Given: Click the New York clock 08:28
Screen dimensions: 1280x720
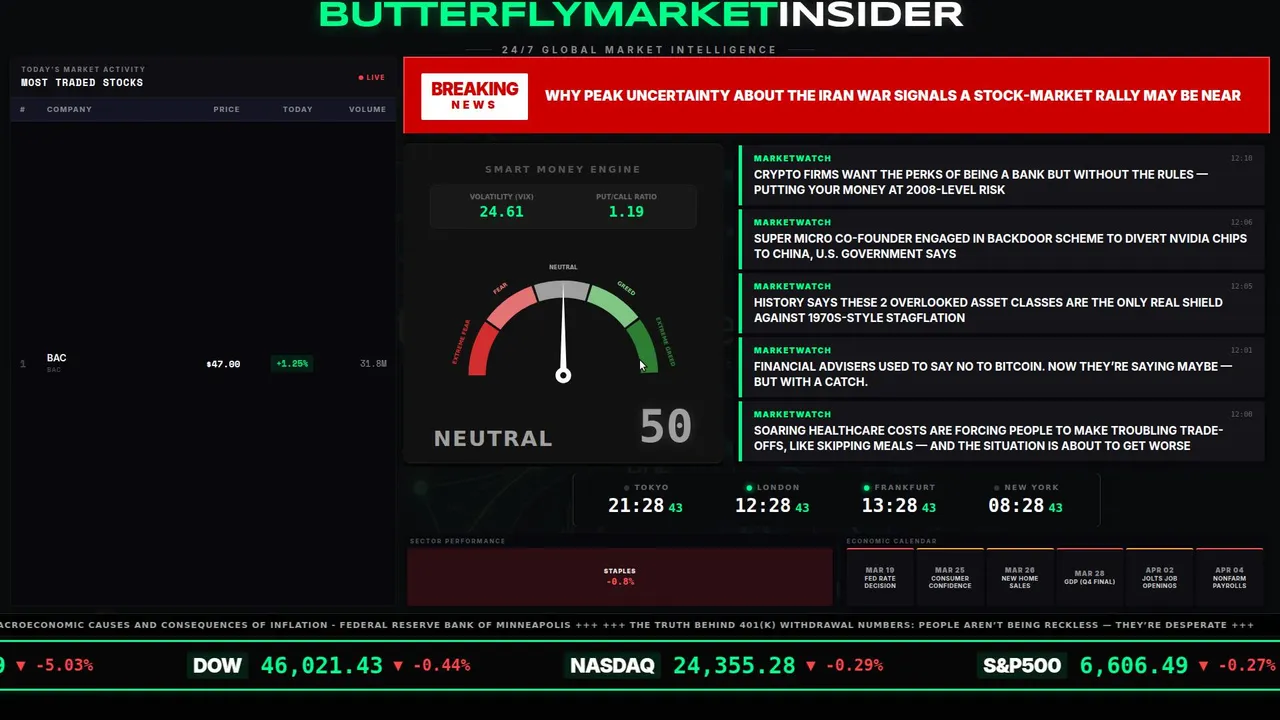Looking at the screenshot, I should 1017,506.
